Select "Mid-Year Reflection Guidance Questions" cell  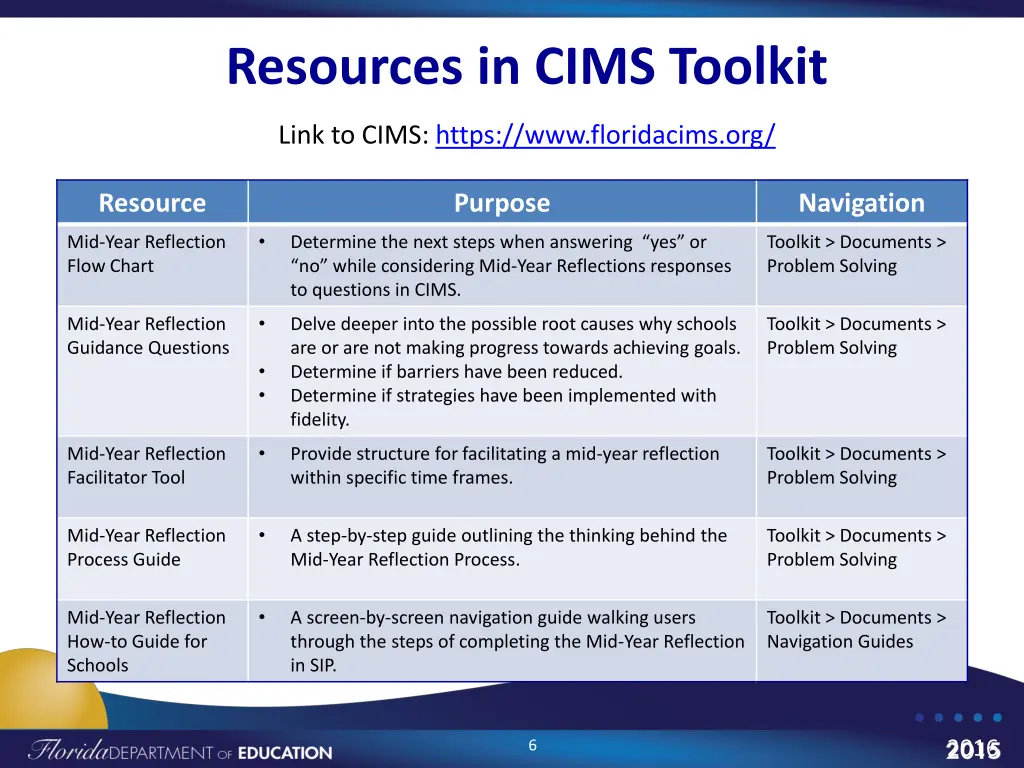tap(152, 371)
